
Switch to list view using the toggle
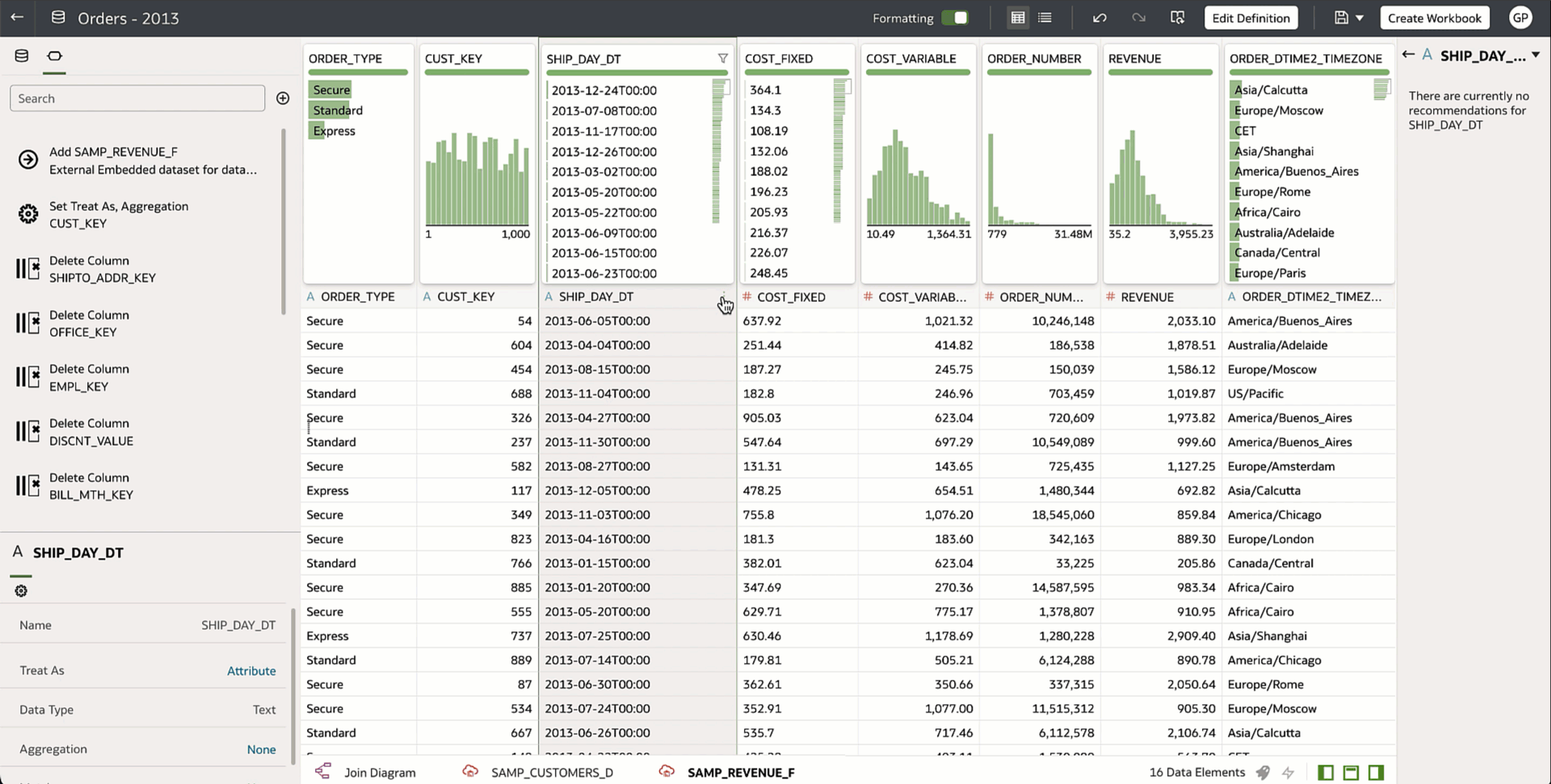click(1045, 18)
